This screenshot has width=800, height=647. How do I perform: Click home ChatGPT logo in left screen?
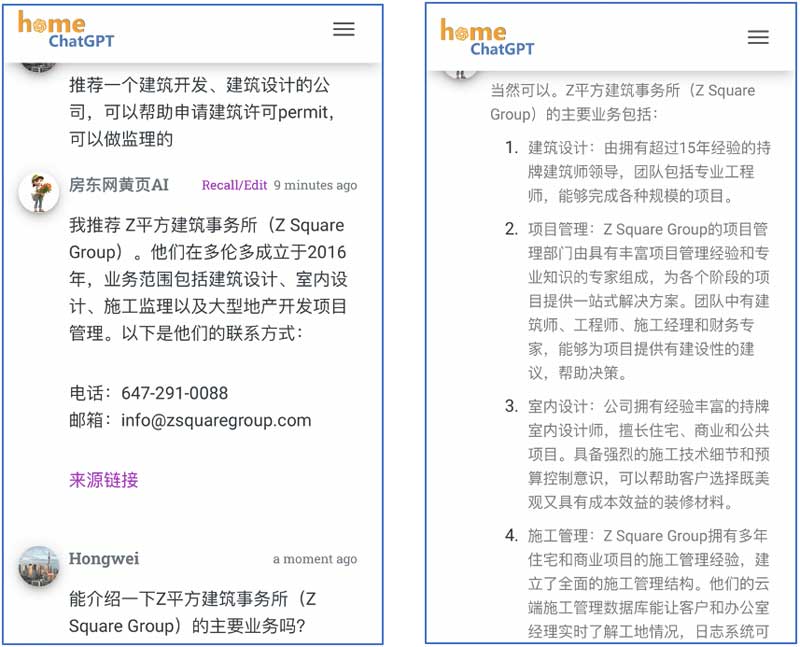click(66, 30)
